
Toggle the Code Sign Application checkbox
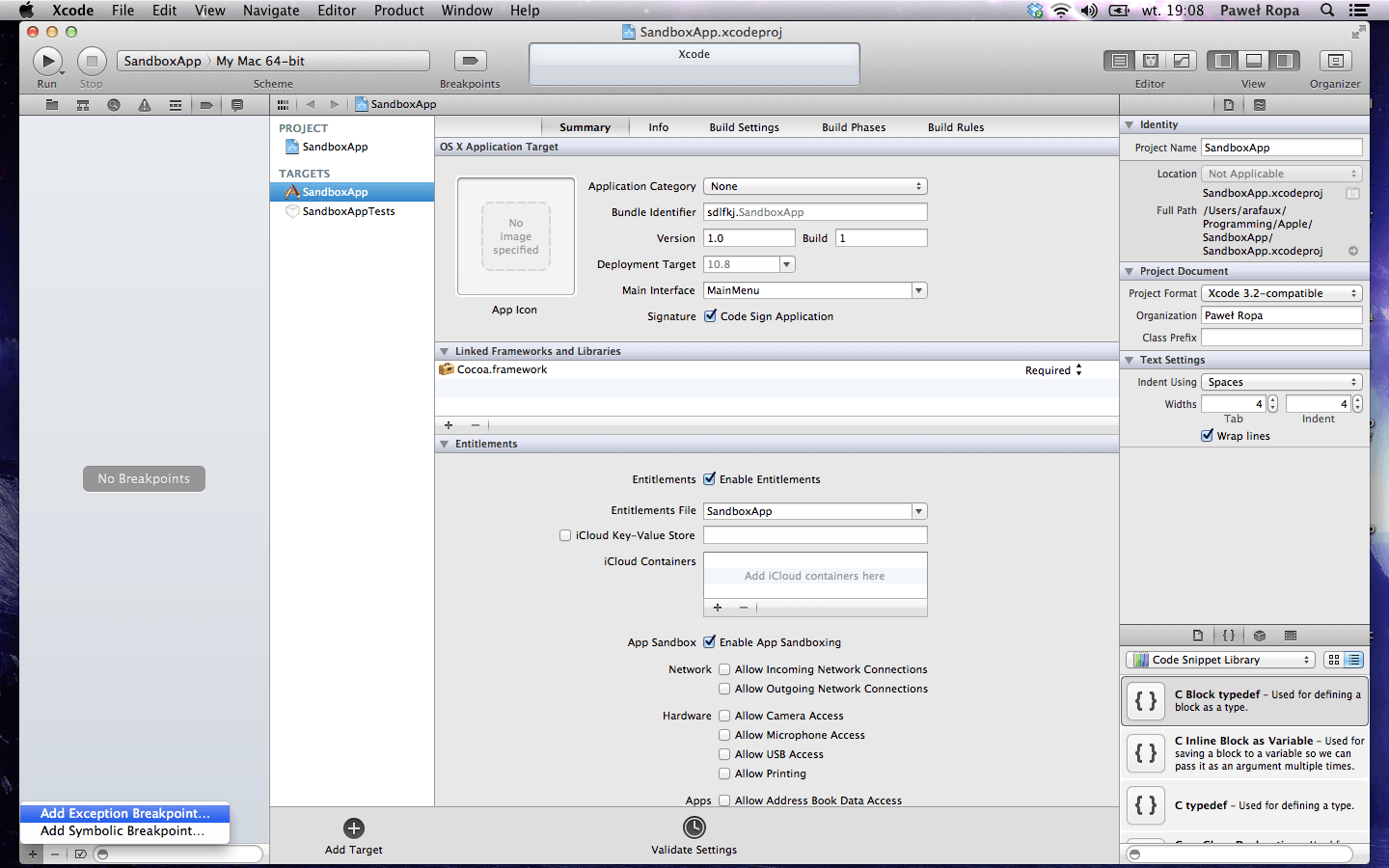click(710, 315)
